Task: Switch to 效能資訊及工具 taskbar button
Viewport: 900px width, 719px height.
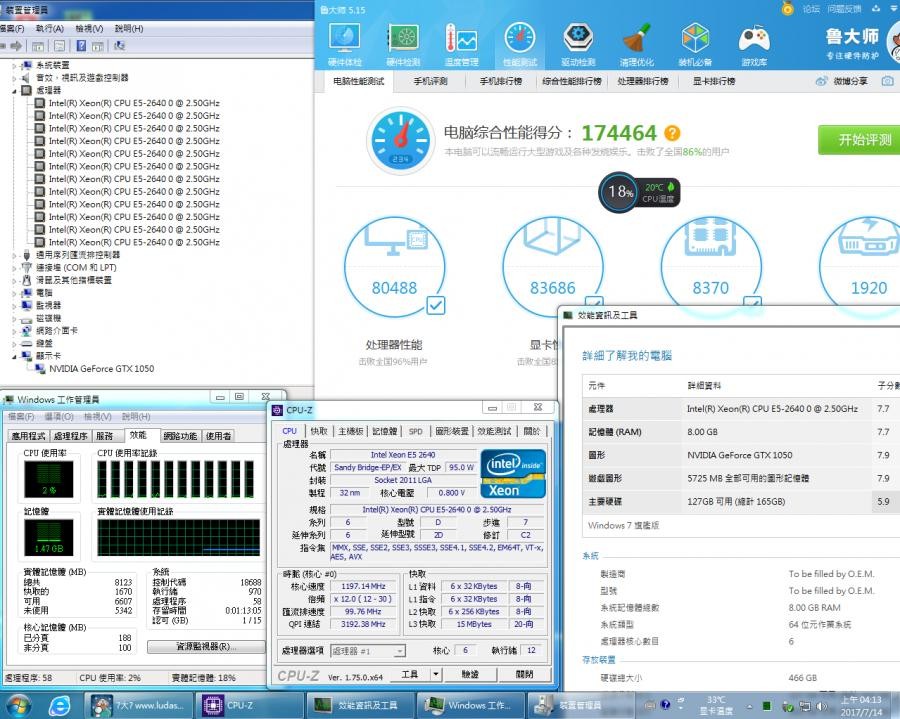Action: [359, 705]
